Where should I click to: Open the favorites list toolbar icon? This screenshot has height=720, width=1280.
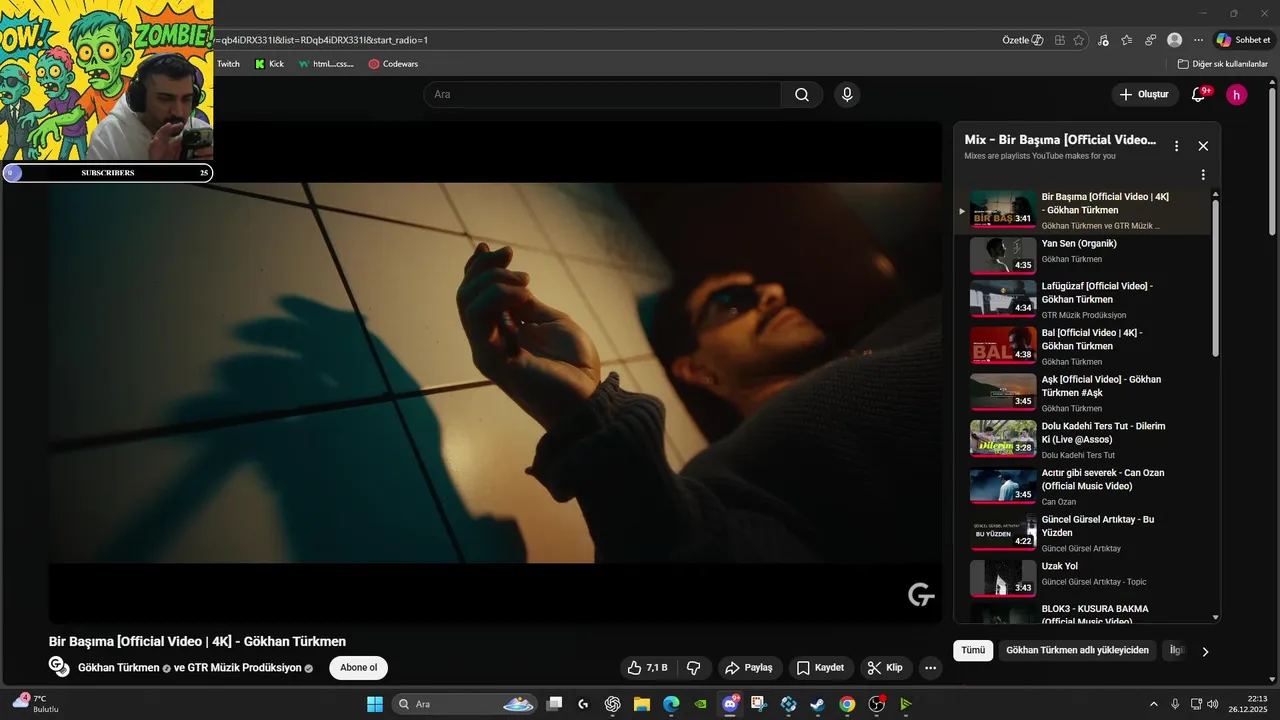tap(1127, 40)
